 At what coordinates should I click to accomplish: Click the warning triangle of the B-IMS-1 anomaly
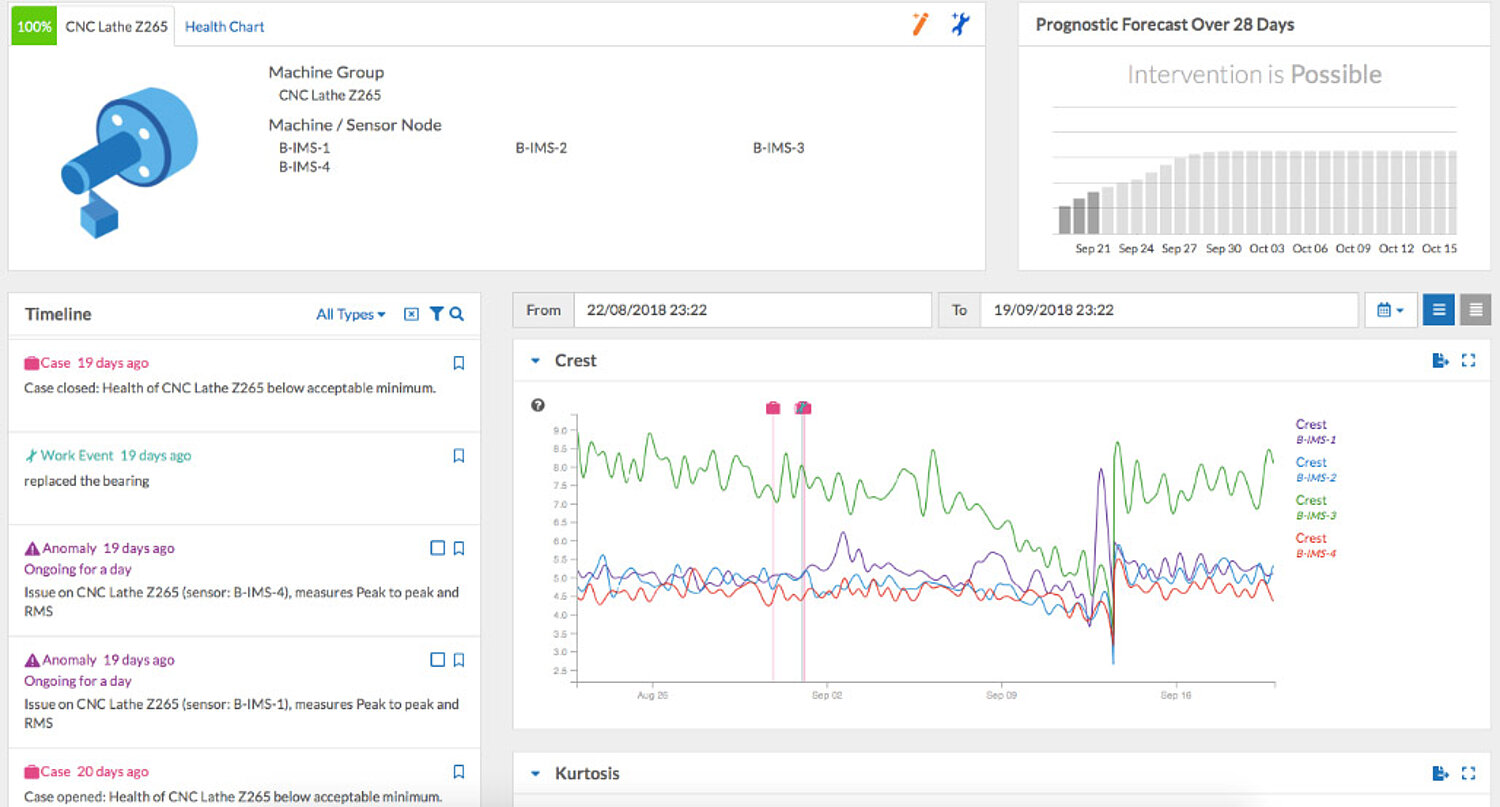(32, 660)
